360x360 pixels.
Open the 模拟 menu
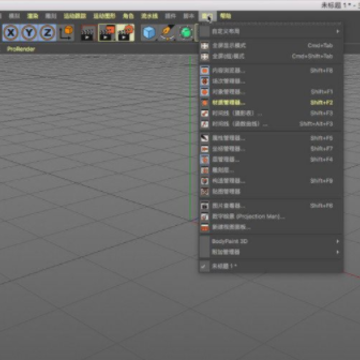pos(14,16)
